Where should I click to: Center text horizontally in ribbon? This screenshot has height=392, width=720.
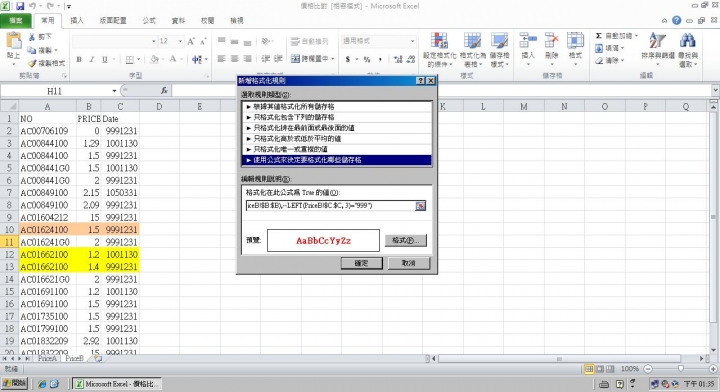pos(235,59)
